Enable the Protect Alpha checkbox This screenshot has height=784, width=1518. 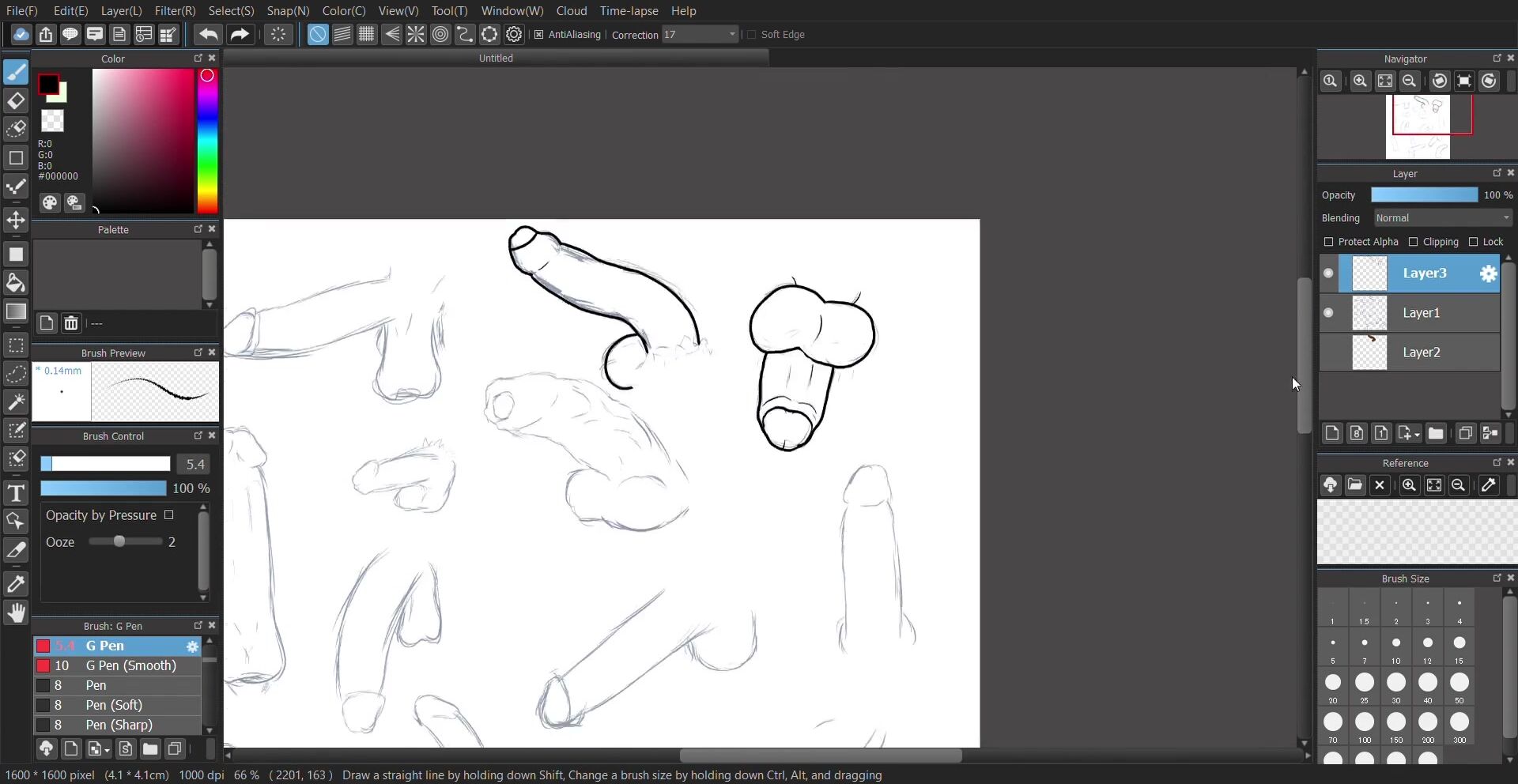click(x=1328, y=242)
